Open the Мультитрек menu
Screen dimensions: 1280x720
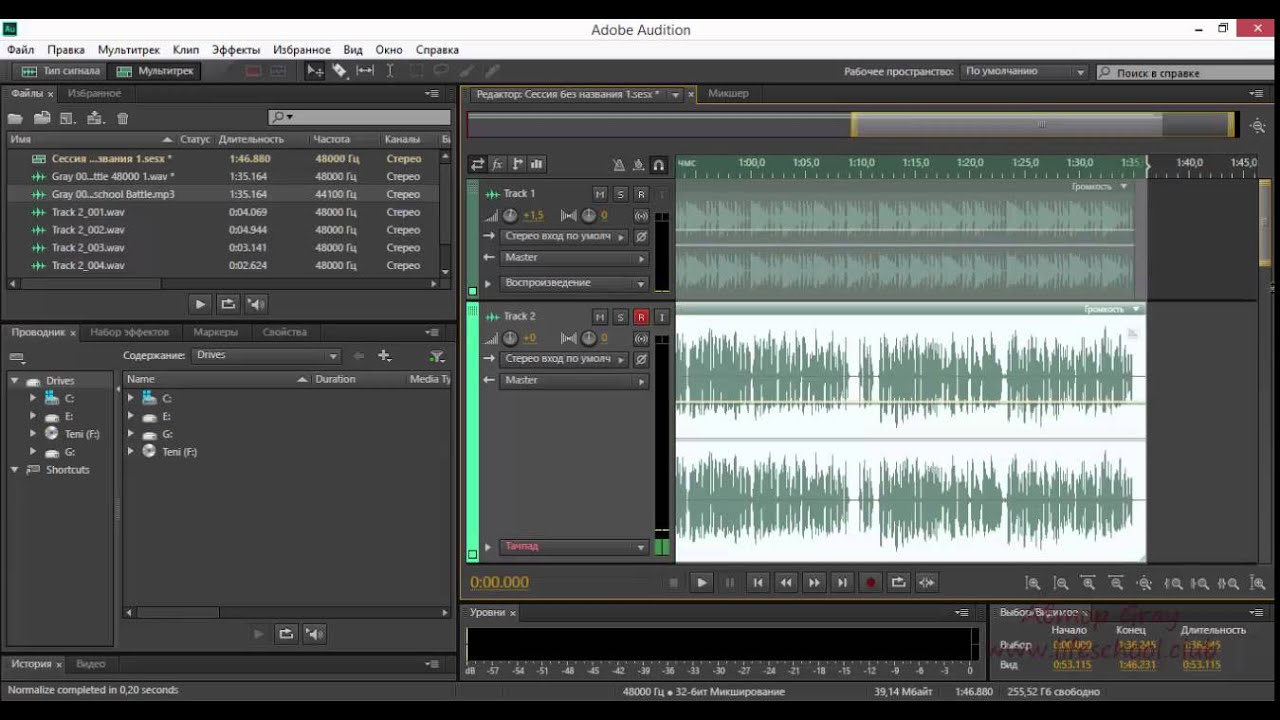click(128, 50)
